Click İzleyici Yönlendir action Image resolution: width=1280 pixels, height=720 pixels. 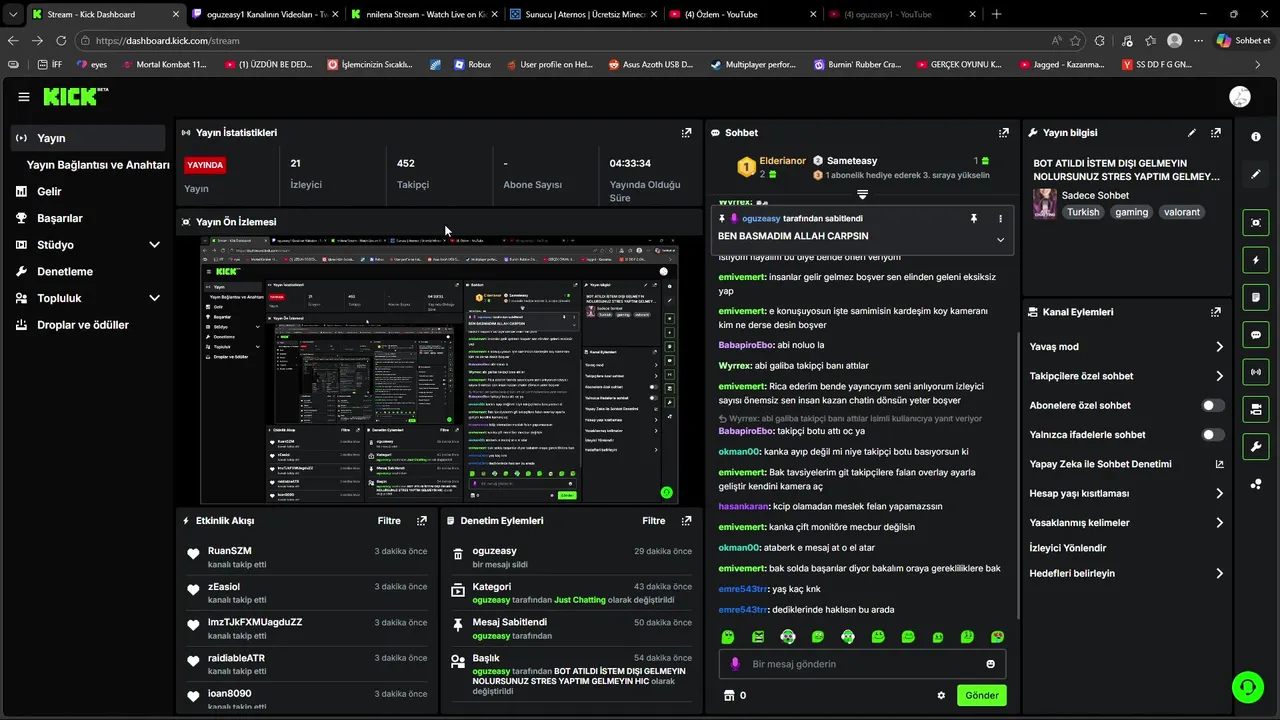(x=1068, y=548)
